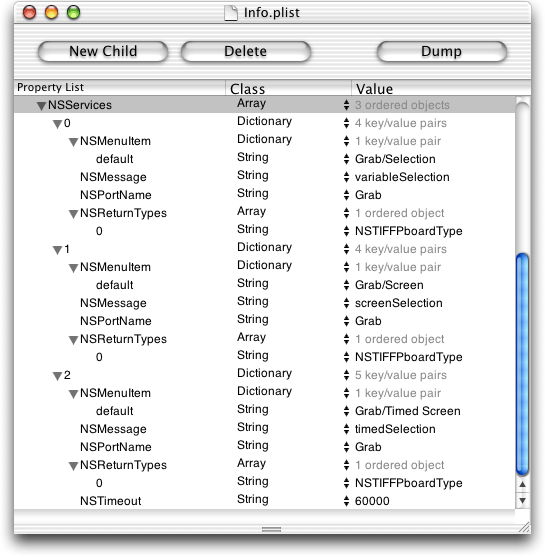Screen dimensions: 545x557
Task: Click the scrollbar down arrow
Action: click(x=522, y=501)
